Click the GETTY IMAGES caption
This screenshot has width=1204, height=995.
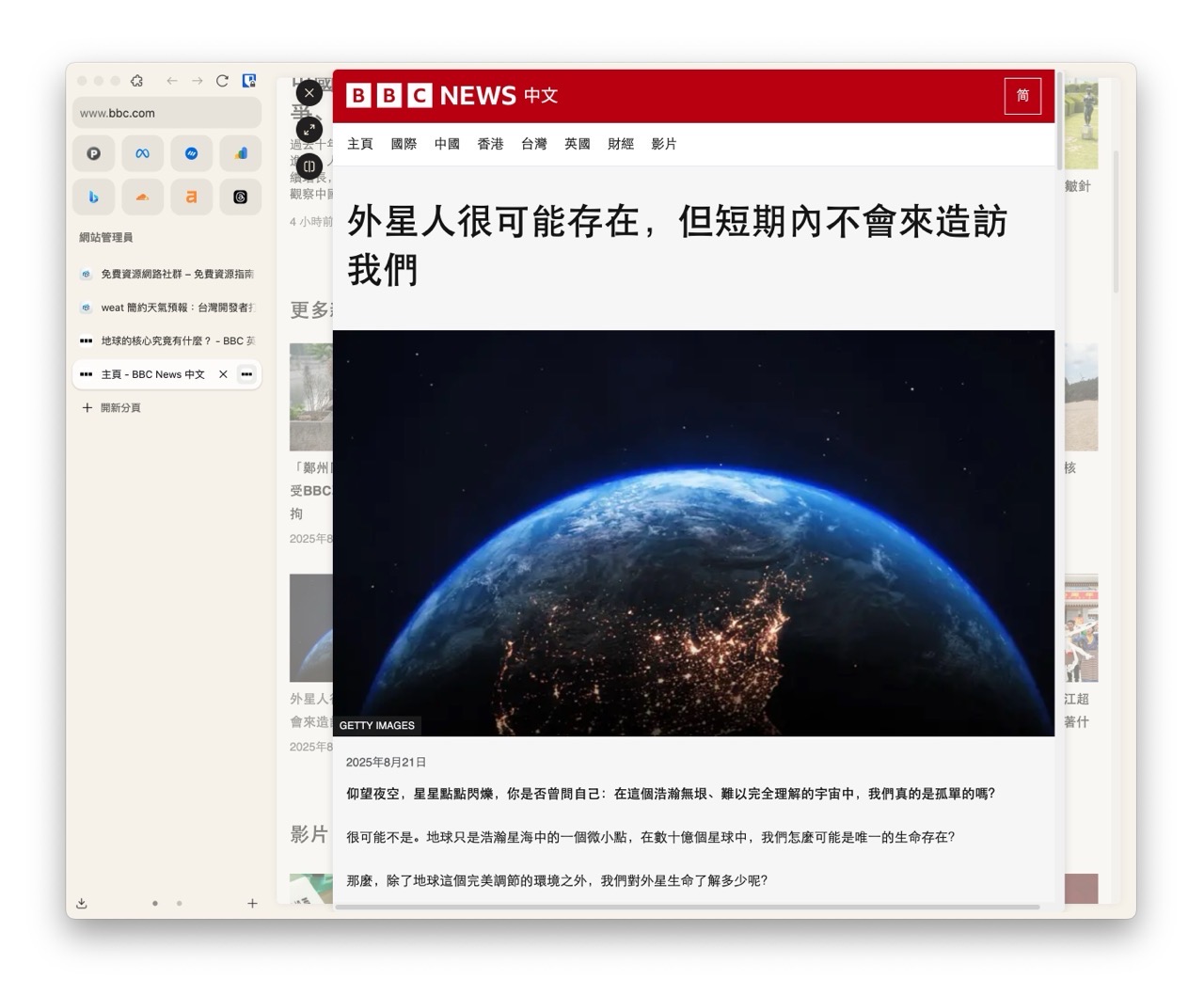(x=376, y=726)
